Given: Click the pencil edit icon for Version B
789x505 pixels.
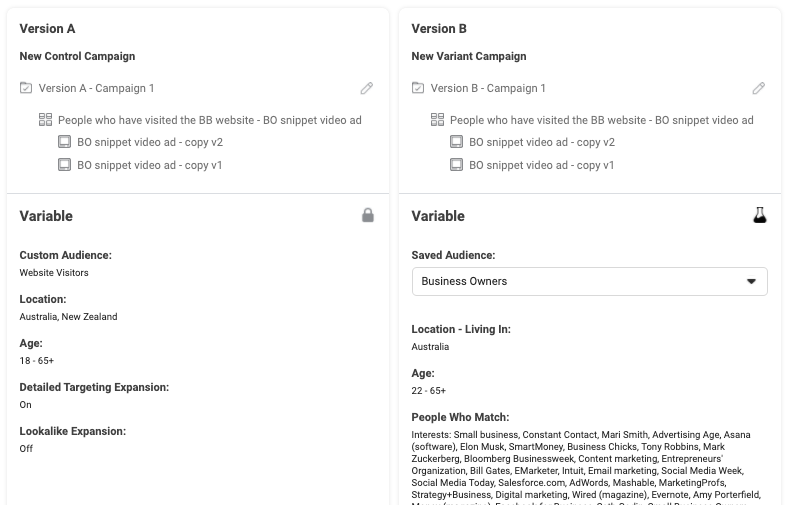Looking at the screenshot, I should 759,88.
